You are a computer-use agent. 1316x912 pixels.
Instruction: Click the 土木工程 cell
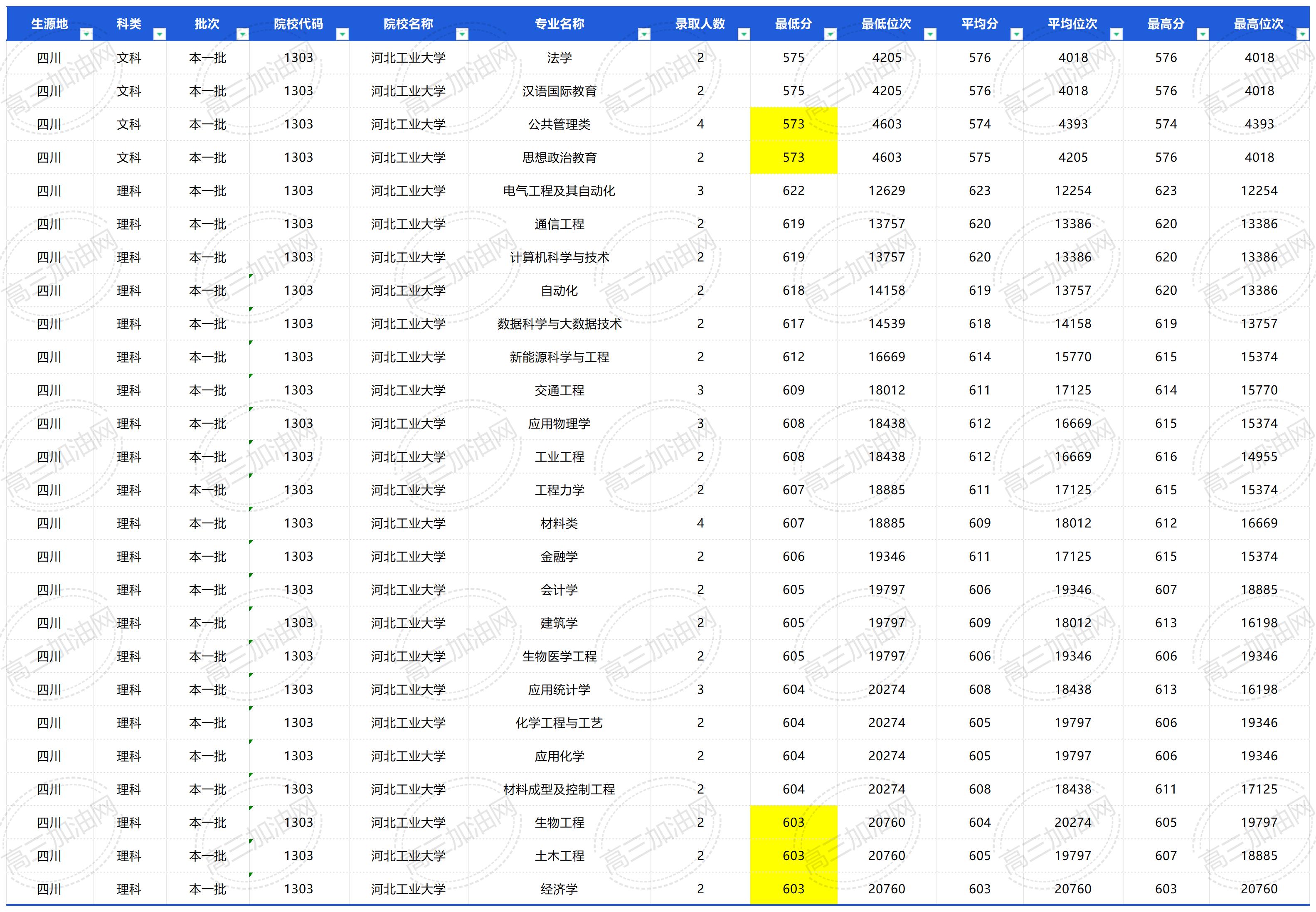tap(559, 855)
